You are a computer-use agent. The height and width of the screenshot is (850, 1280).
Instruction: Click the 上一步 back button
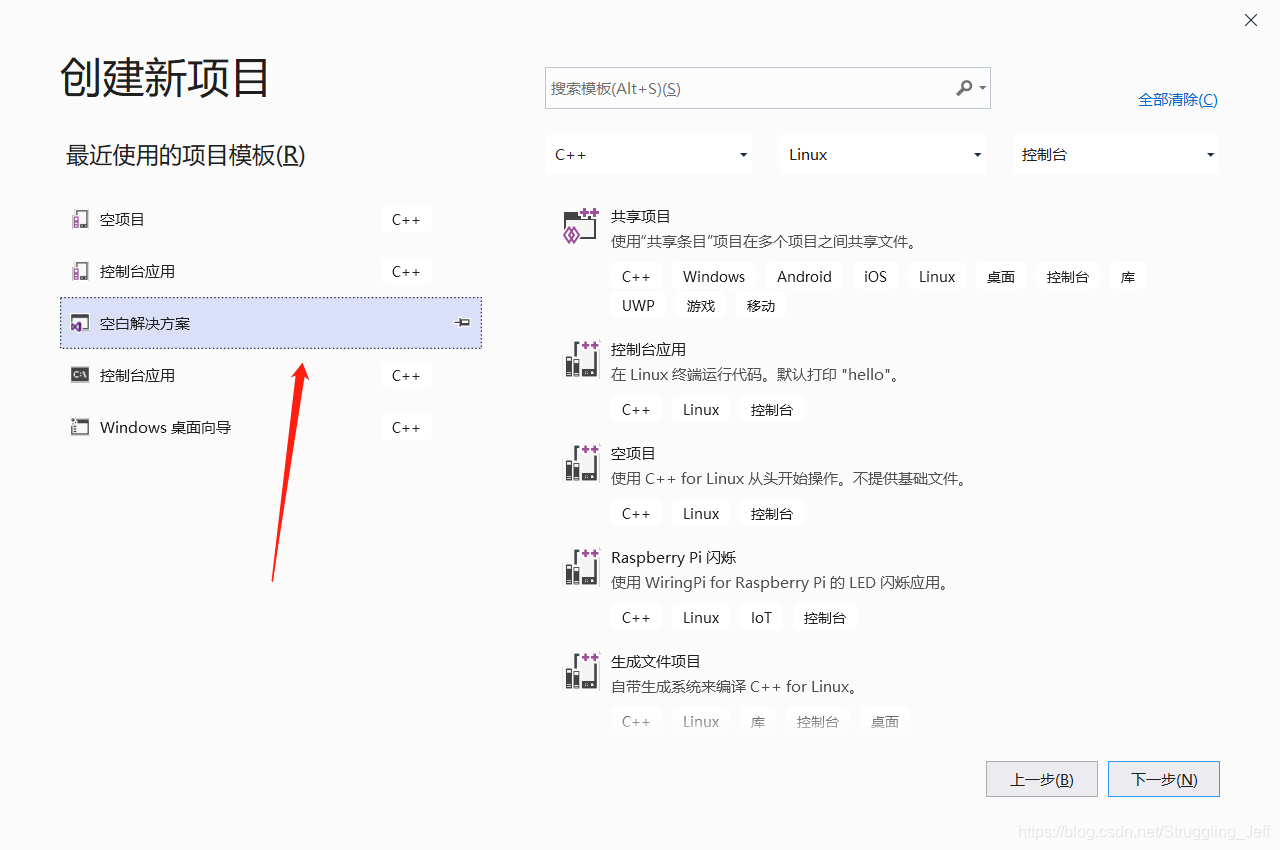[1042, 779]
